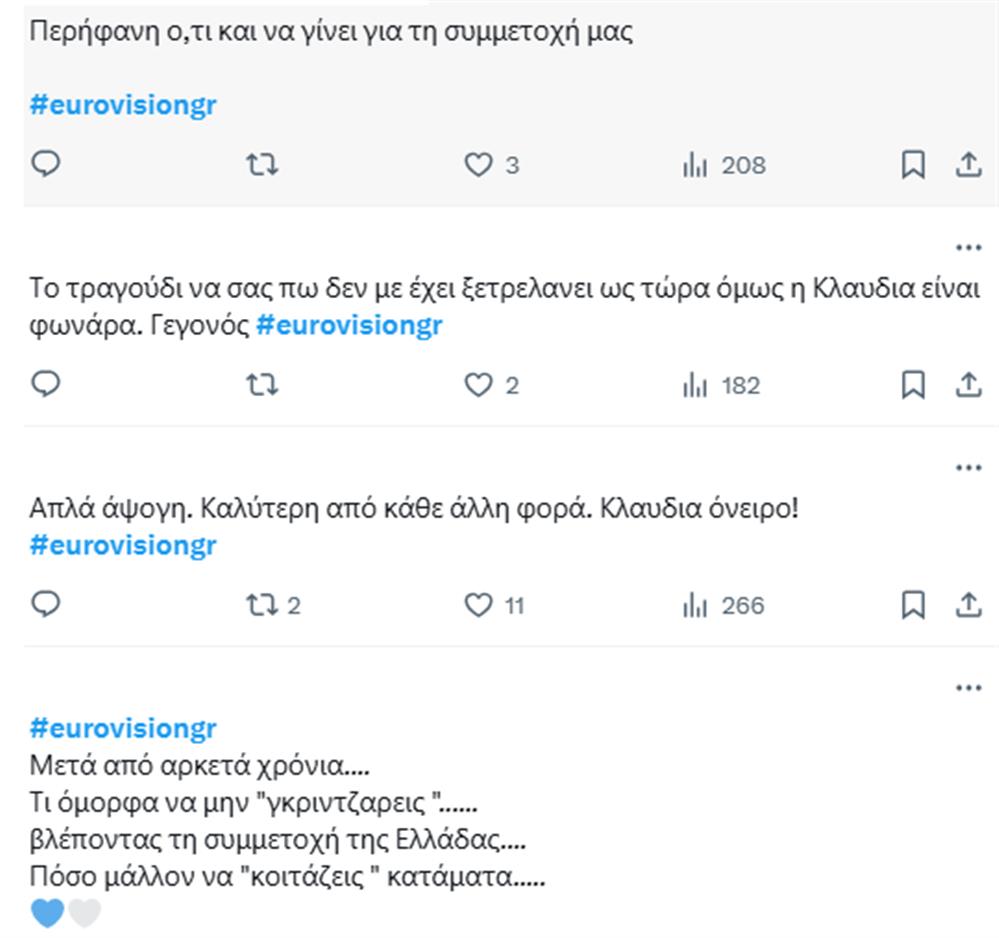
Task: Click the retweet icon showing 2 reposts
Action: [x=263, y=604]
